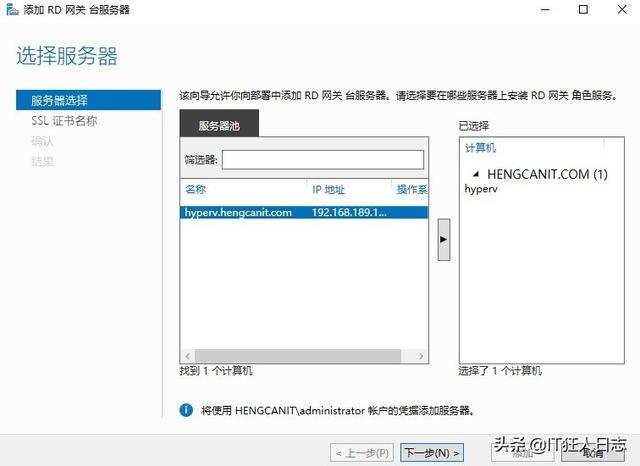This screenshot has height=466, width=640.
Task: Maximize the wizard window
Action: click(x=583, y=10)
